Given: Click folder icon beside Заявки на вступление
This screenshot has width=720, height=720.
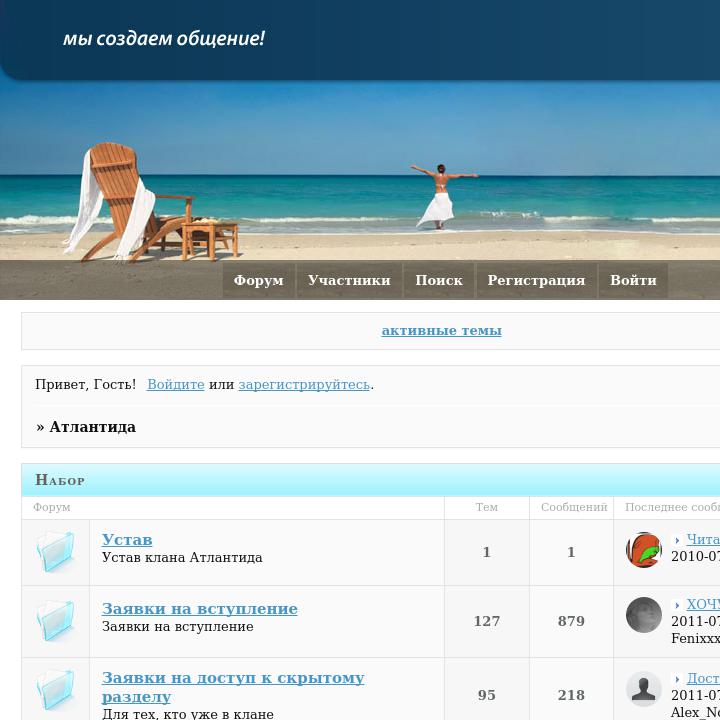Looking at the screenshot, I should tap(55, 621).
